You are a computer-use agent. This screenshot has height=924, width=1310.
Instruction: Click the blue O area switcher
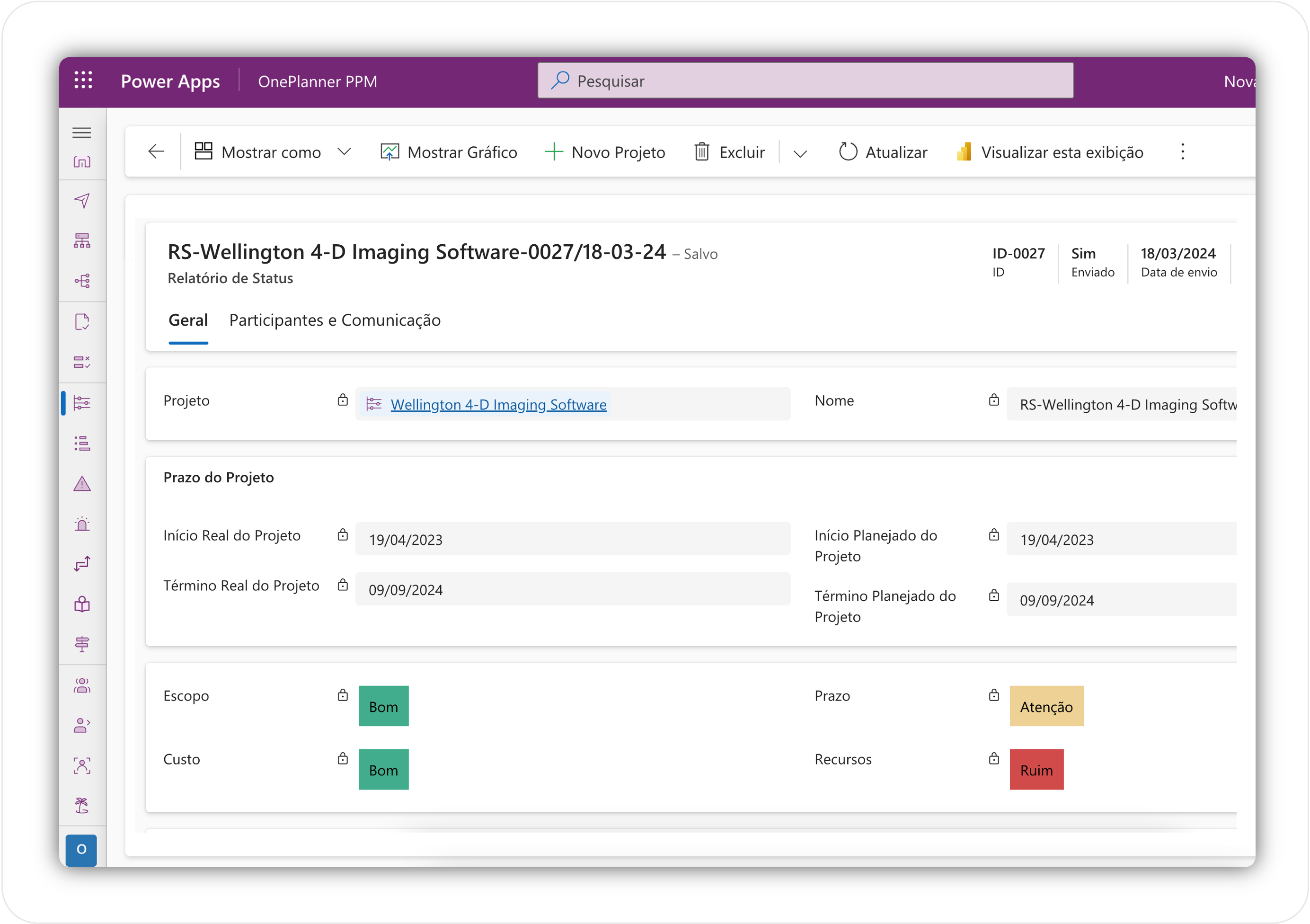pyautogui.click(x=81, y=850)
